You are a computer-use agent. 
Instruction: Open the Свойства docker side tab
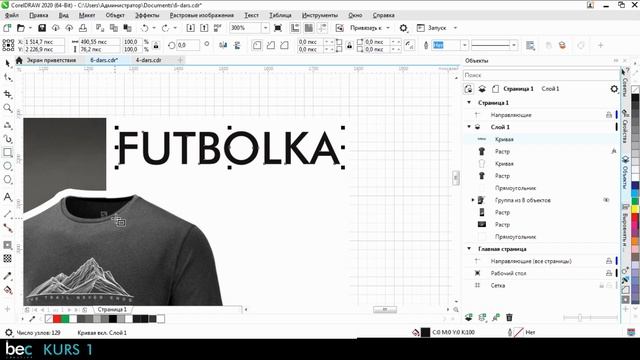tap(625, 127)
